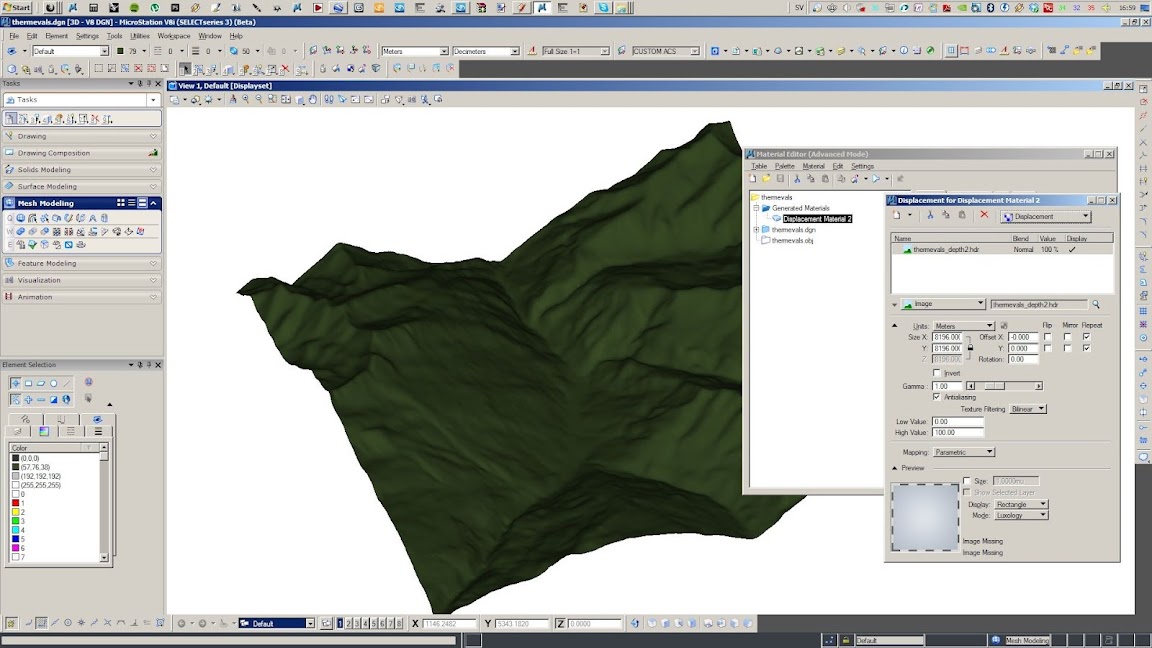1152x648 pixels.
Task: Click the lock icon linking Size X/Y
Action: coord(969,348)
